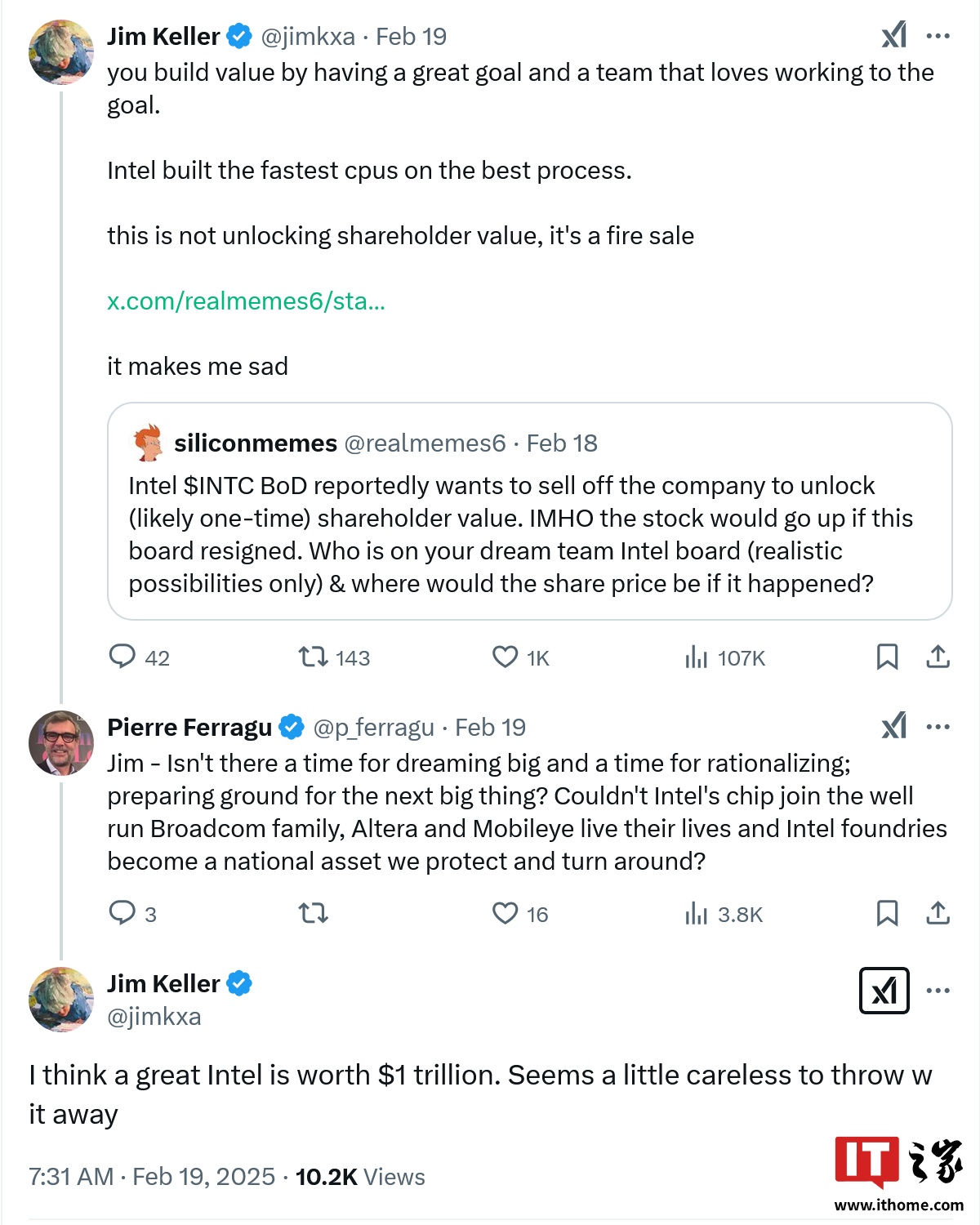Open more options on Pierre Ferragu's tweet

[x=938, y=727]
